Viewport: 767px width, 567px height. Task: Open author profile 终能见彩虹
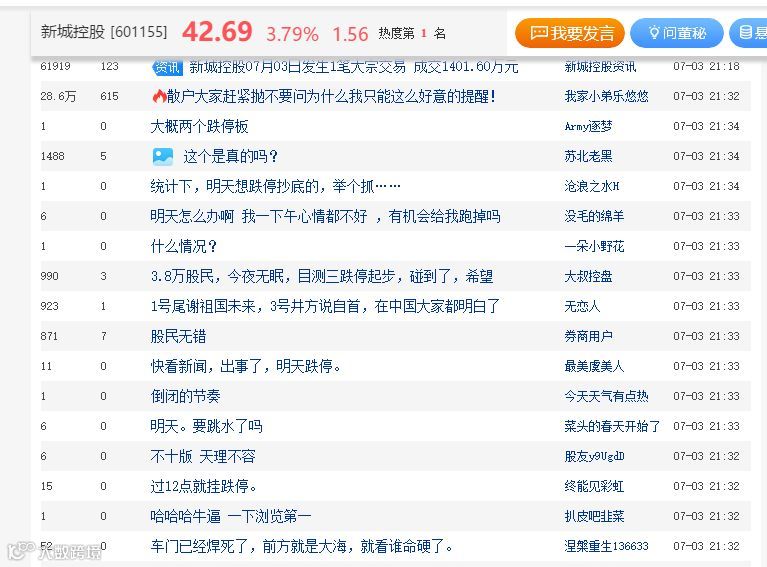(x=594, y=486)
